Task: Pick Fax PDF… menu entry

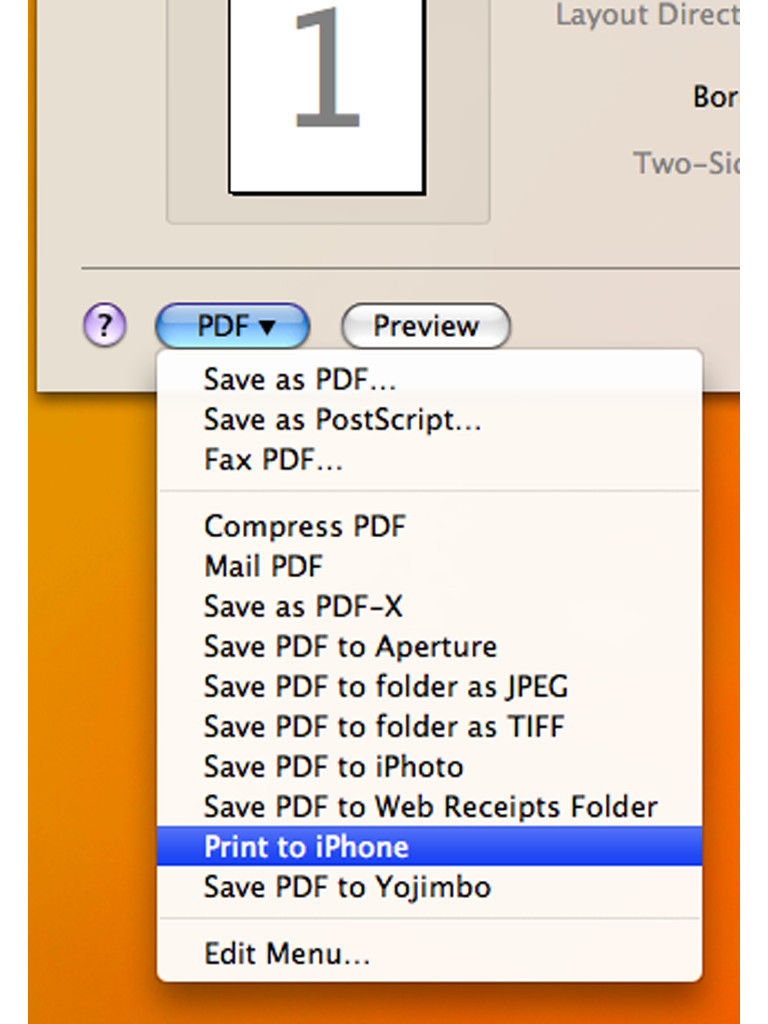Action: tap(430, 460)
